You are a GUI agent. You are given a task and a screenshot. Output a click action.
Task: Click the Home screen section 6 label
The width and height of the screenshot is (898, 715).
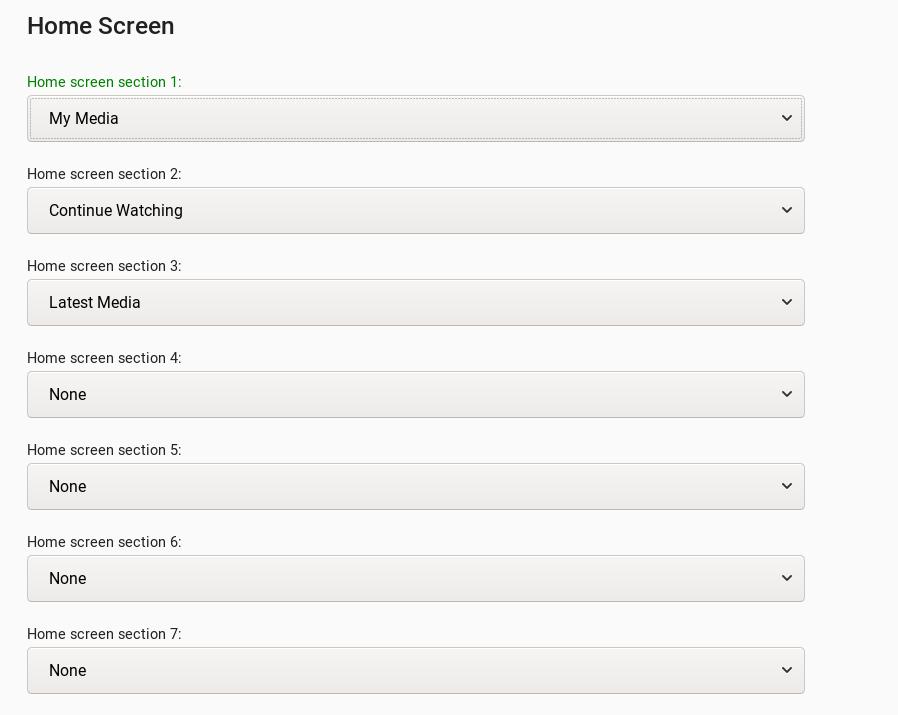104,542
